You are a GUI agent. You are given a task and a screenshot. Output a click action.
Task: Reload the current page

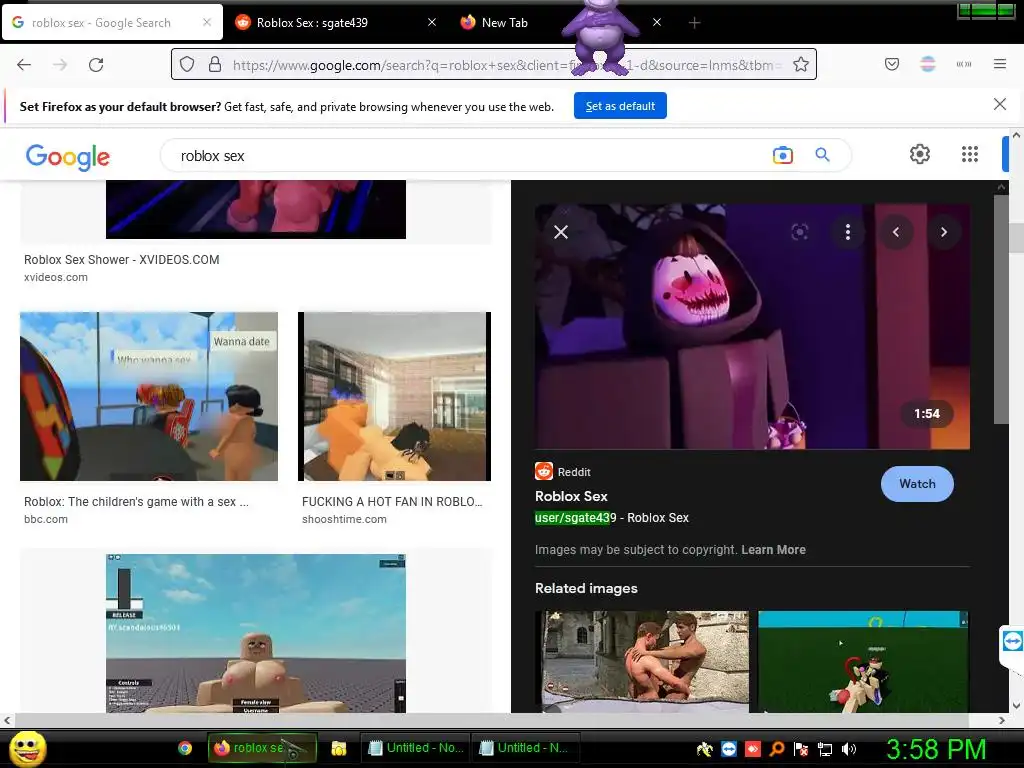pyautogui.click(x=96, y=65)
